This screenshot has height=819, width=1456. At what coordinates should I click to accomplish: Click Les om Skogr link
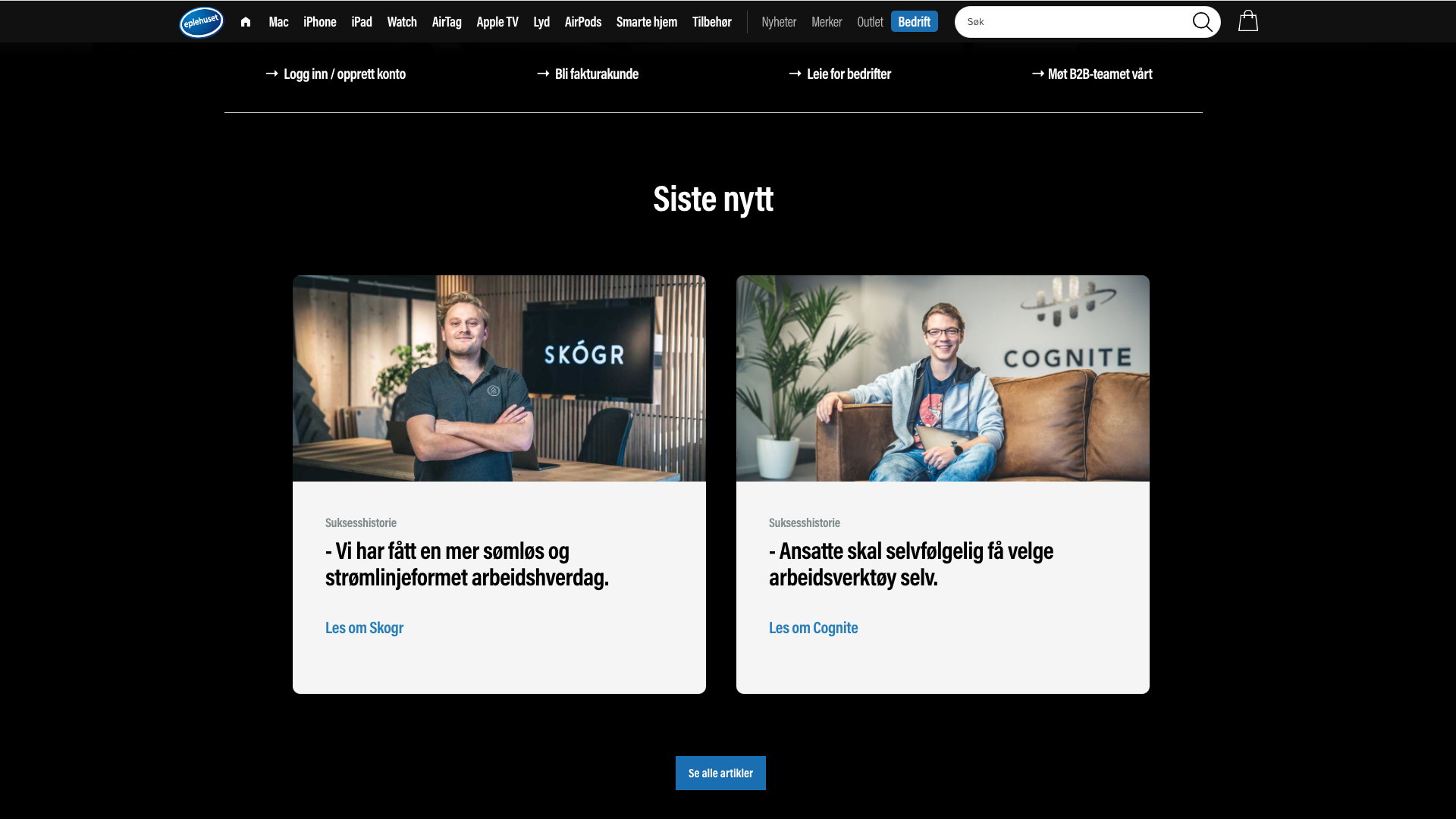(364, 628)
